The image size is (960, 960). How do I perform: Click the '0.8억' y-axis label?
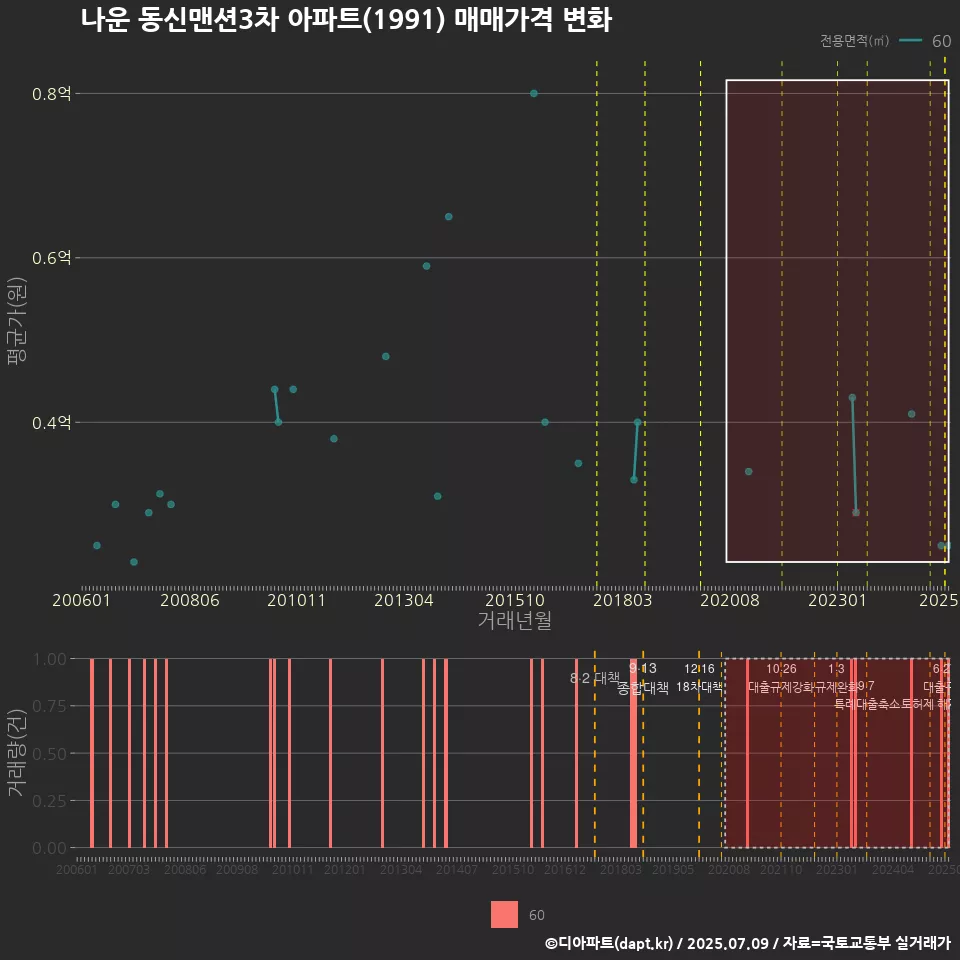[x=51, y=94]
